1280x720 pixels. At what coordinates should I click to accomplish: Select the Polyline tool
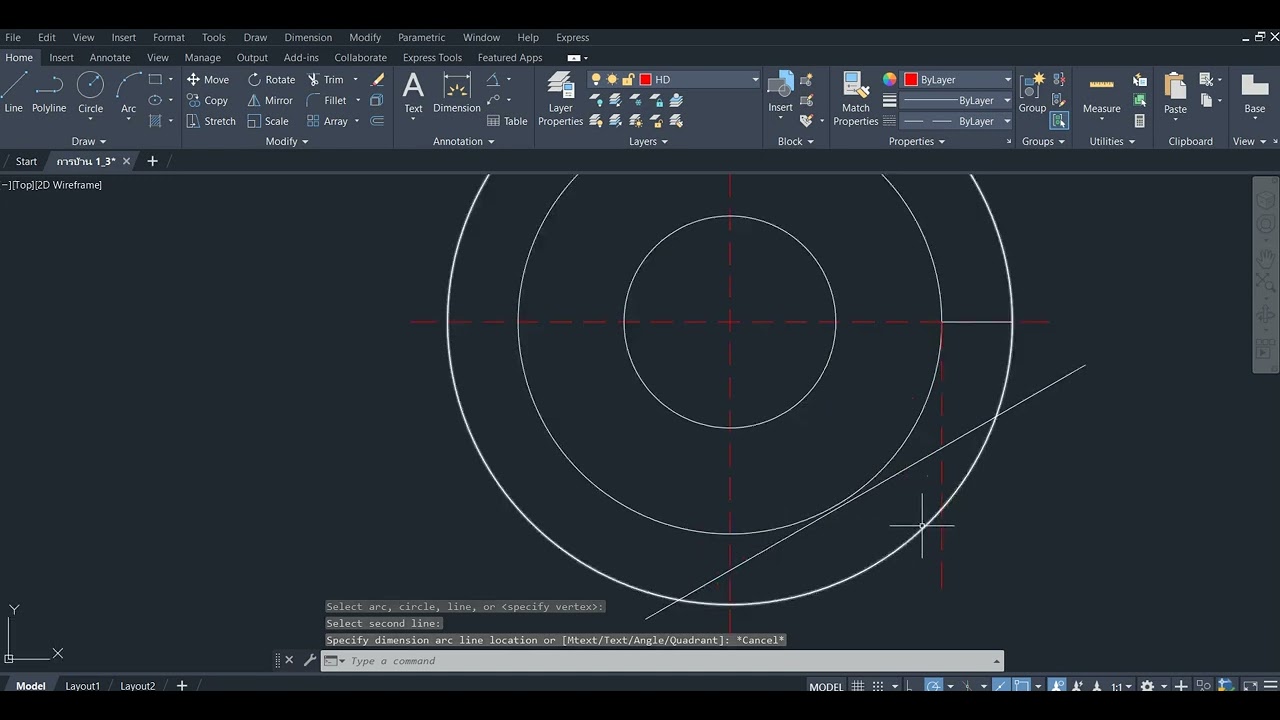pos(48,93)
